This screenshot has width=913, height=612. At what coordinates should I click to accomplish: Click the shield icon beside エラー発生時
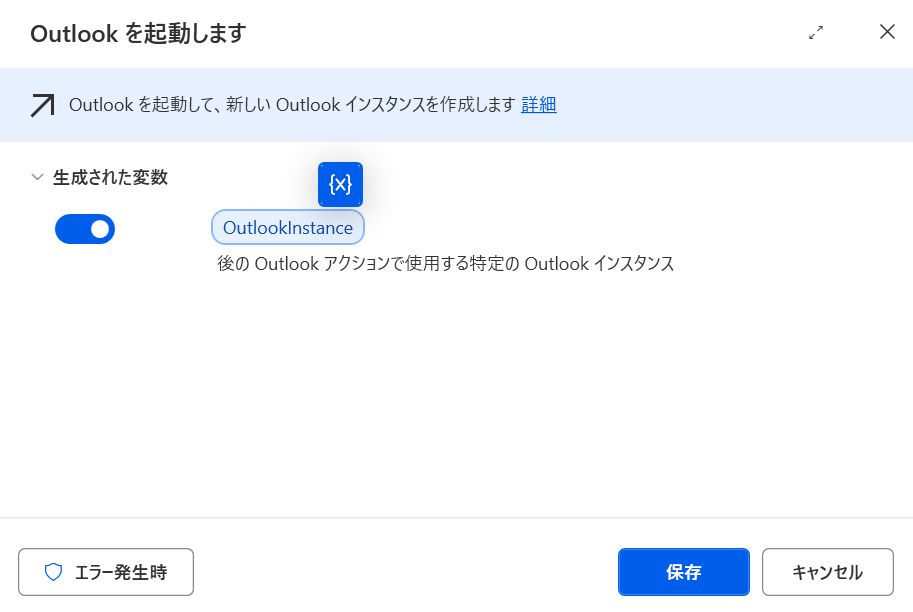pos(54,572)
